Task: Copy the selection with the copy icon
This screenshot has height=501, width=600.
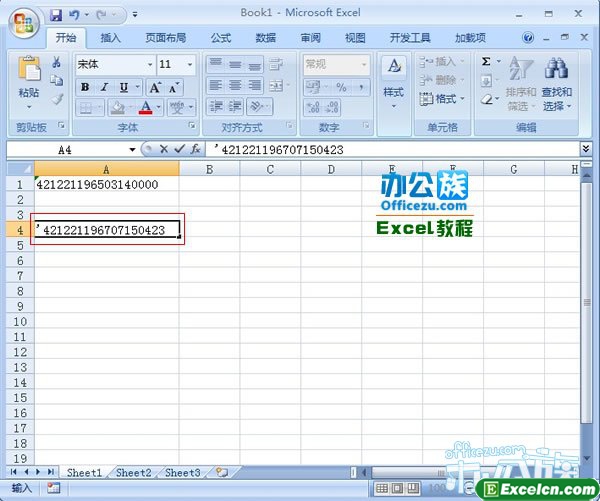Action: point(57,80)
